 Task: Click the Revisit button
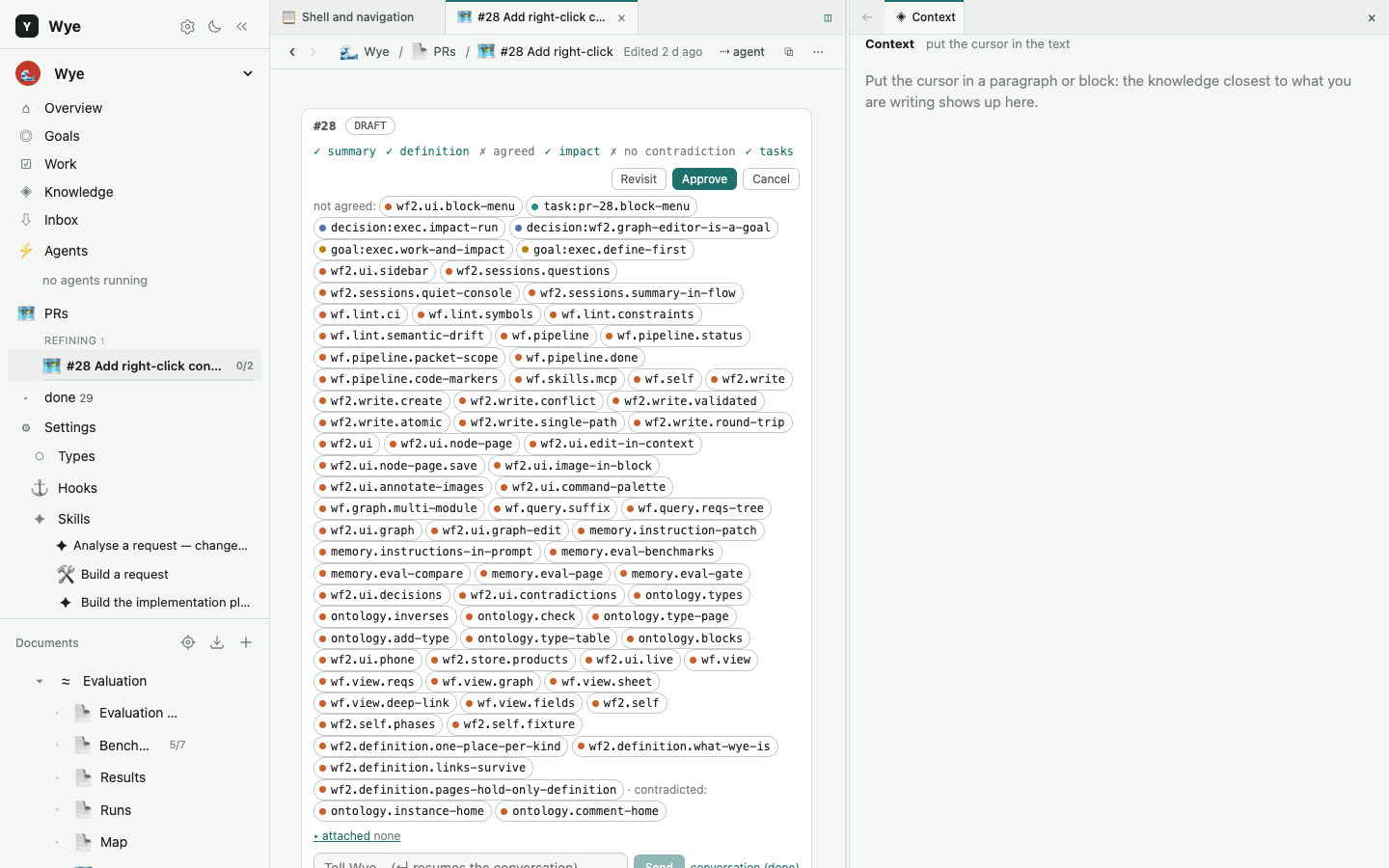click(639, 179)
